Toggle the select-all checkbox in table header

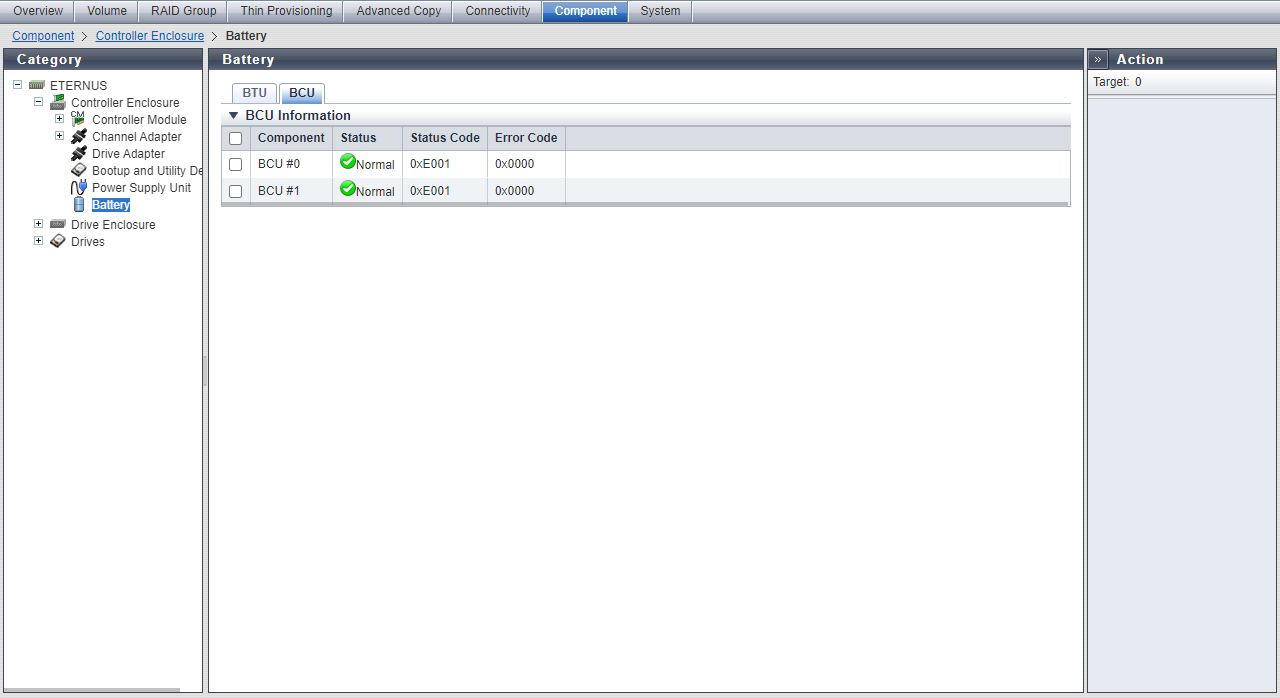pyautogui.click(x=236, y=138)
